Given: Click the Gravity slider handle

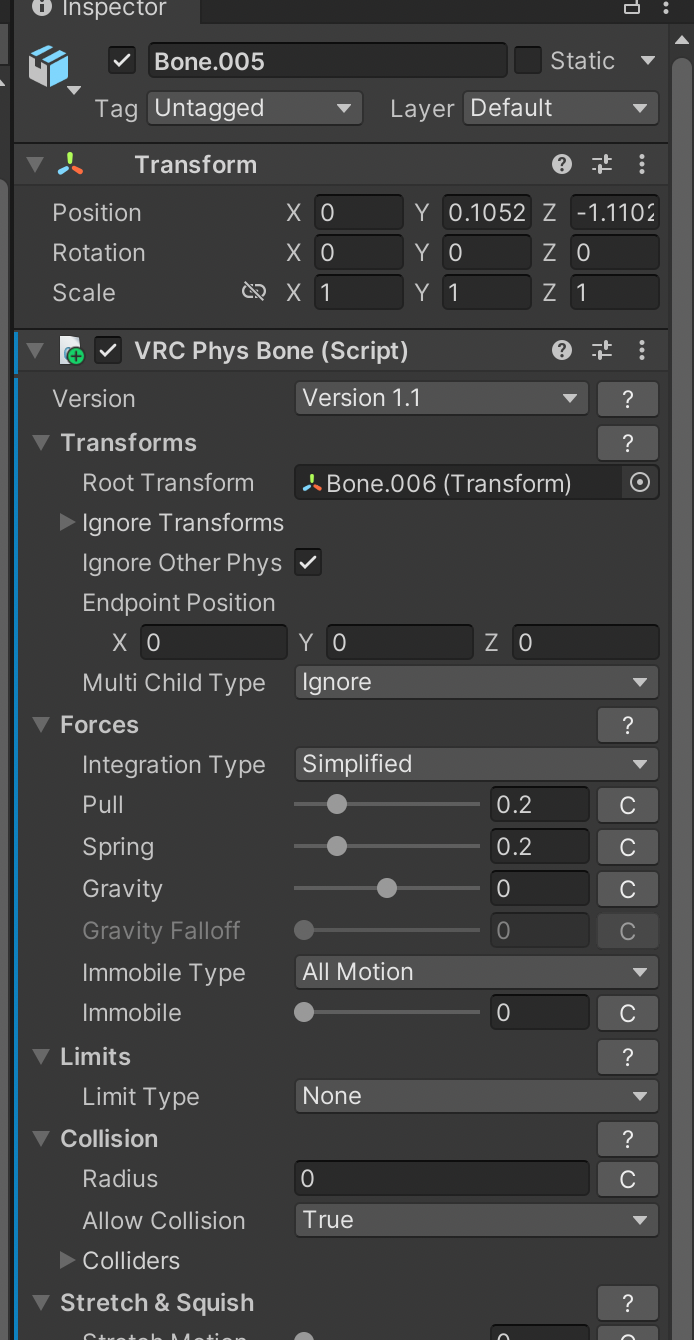Looking at the screenshot, I should [x=387, y=888].
